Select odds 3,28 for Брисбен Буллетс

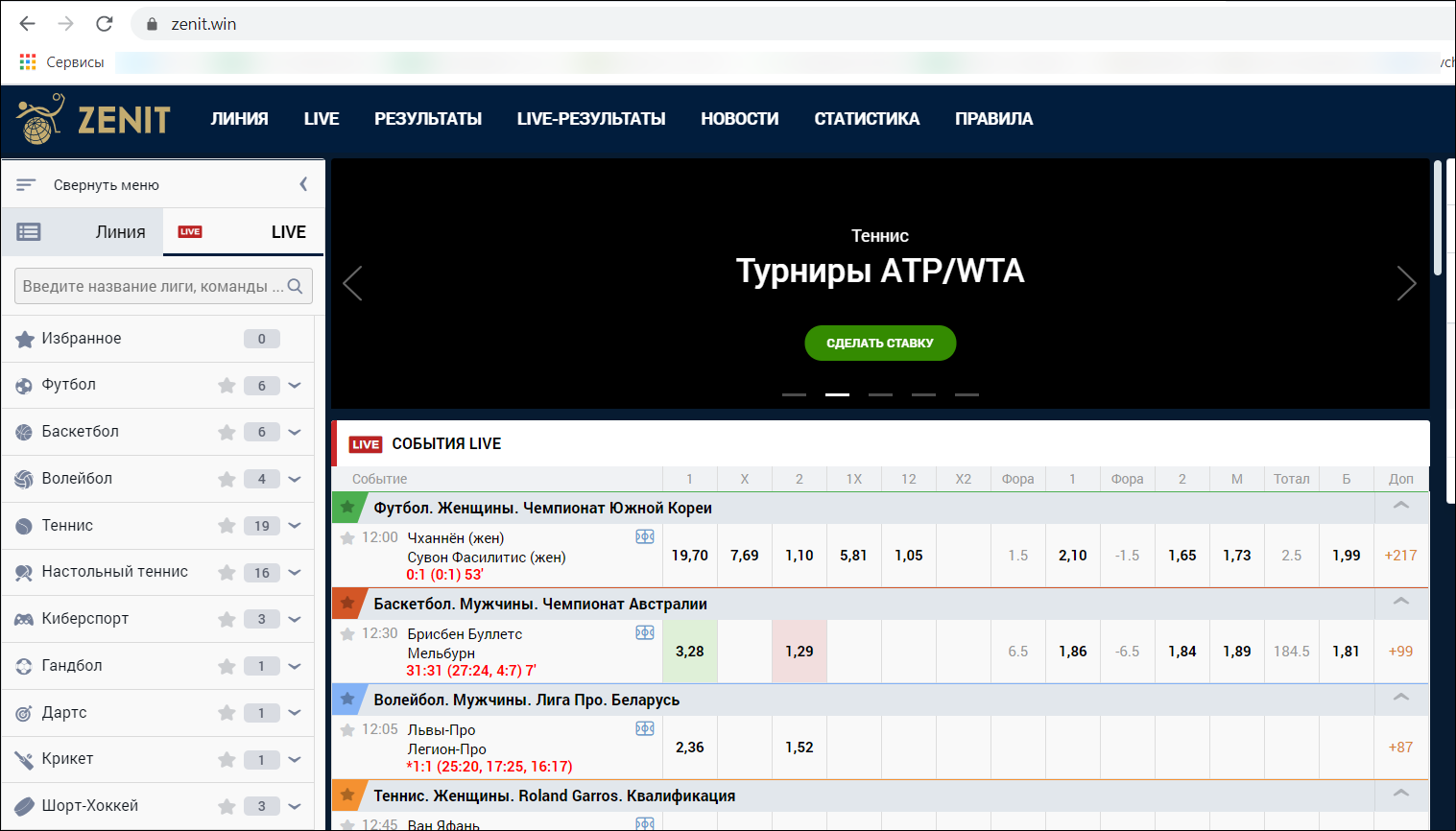coord(690,652)
